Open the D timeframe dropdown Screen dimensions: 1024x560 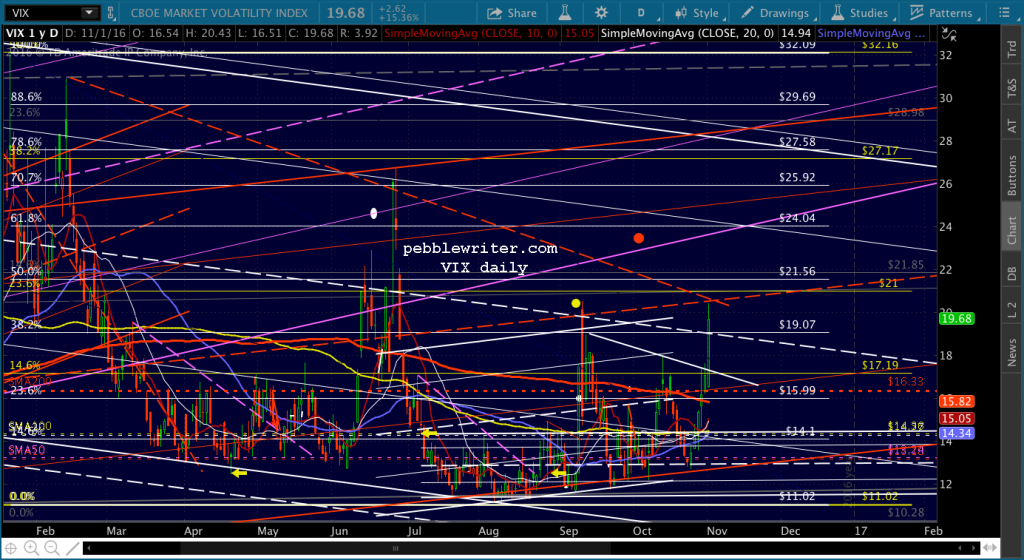coord(641,13)
